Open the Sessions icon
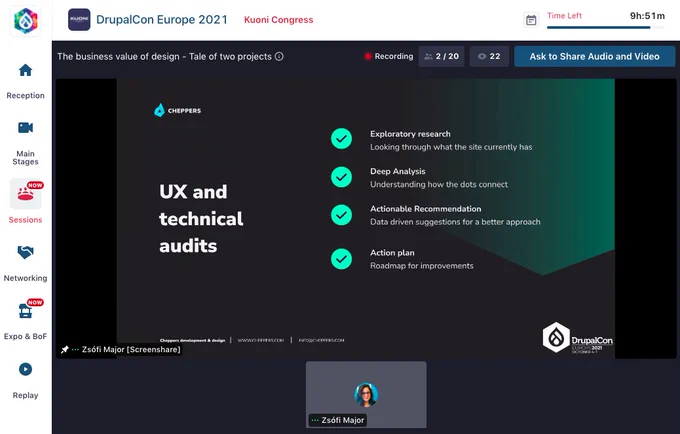Screen dimensions: 680x434 click(26, 194)
